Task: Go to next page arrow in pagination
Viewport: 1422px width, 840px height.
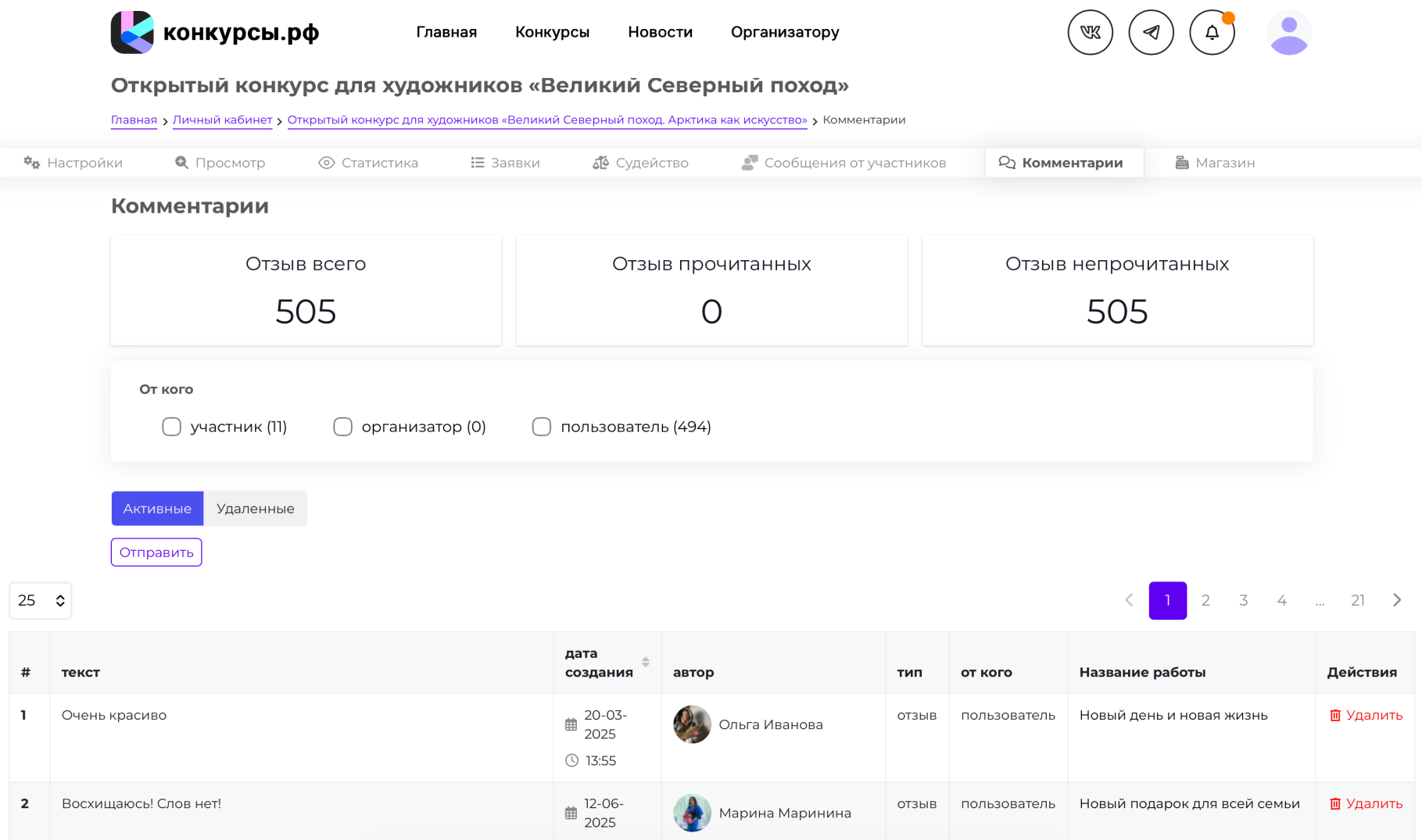Action: [x=1396, y=600]
